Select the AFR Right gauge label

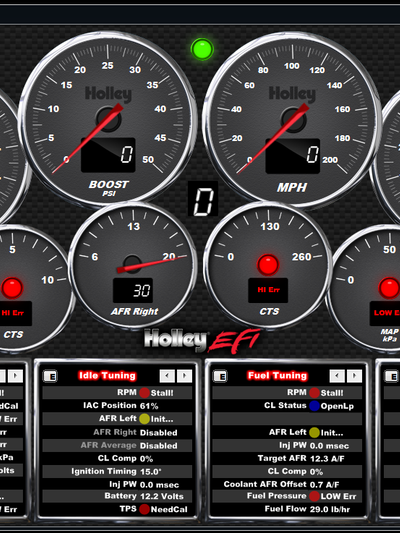tap(135, 311)
